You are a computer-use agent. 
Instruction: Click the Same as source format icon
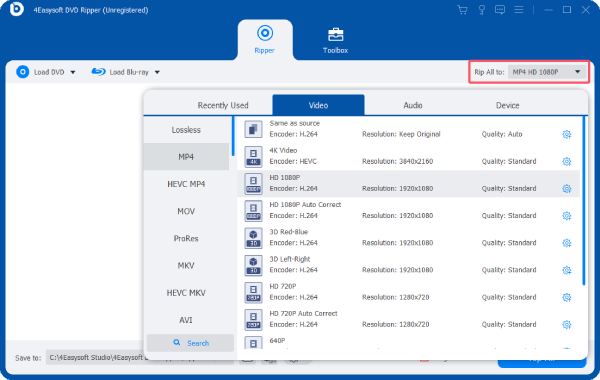coord(253,129)
